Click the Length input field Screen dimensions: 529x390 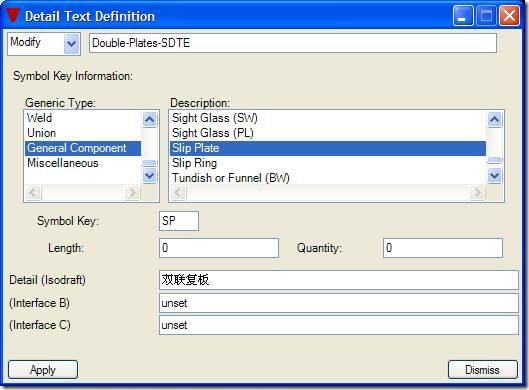(x=219, y=248)
